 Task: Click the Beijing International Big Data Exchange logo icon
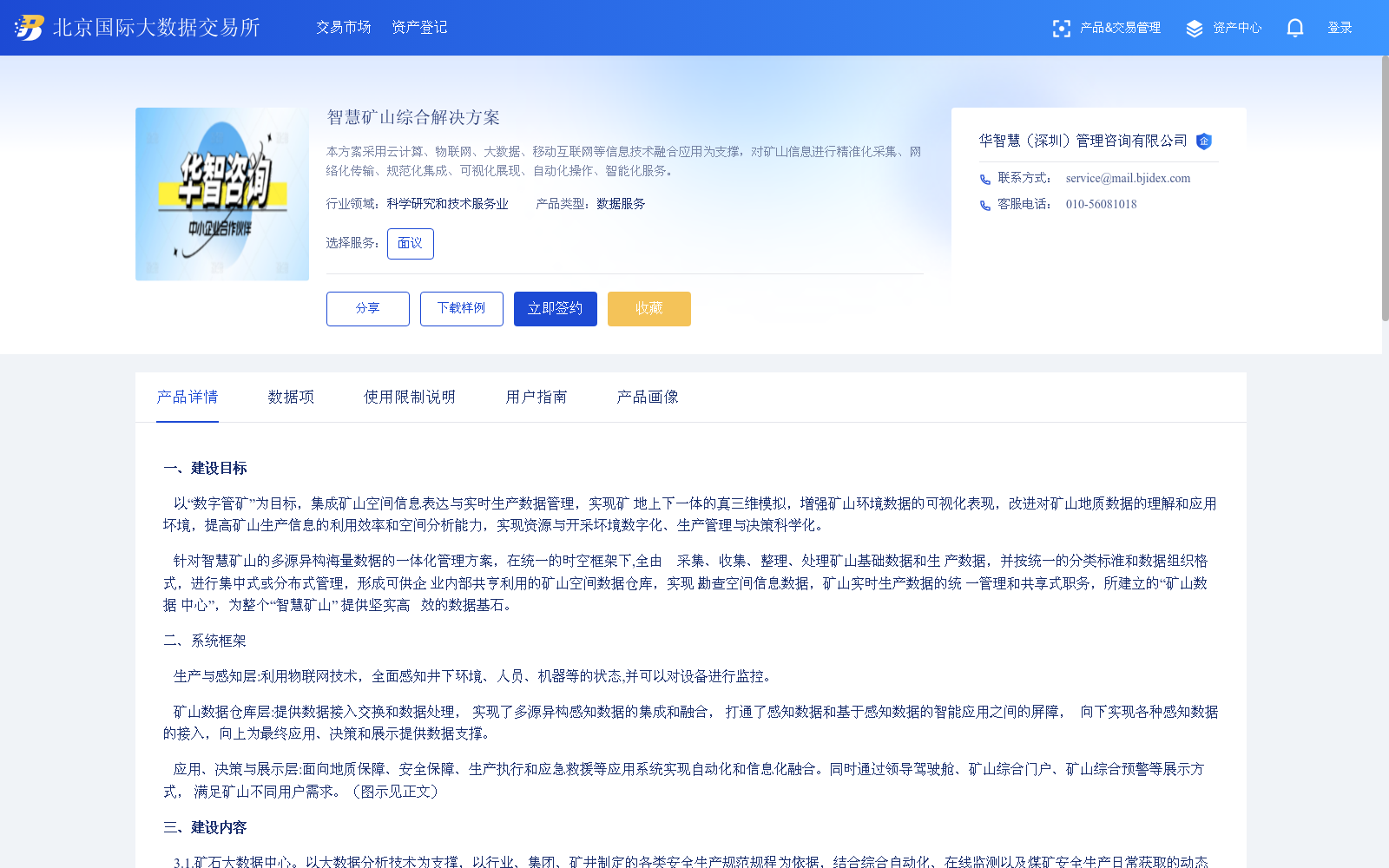tap(29, 28)
